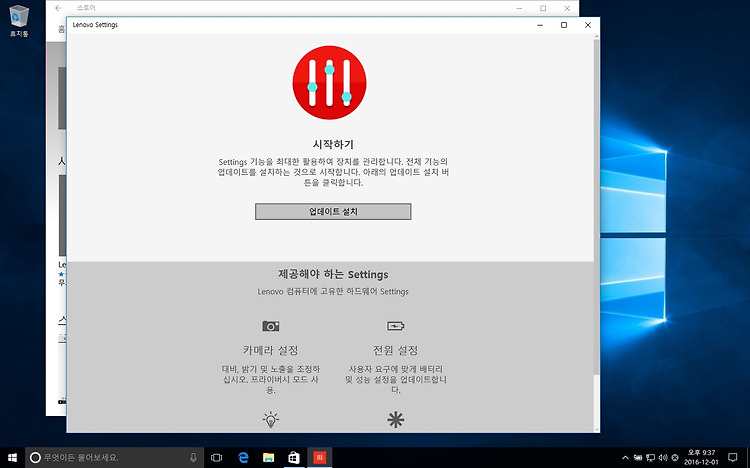Viewport: 750px width, 468px height.
Task: Open Task View from the taskbar
Action: pyautogui.click(x=217, y=457)
